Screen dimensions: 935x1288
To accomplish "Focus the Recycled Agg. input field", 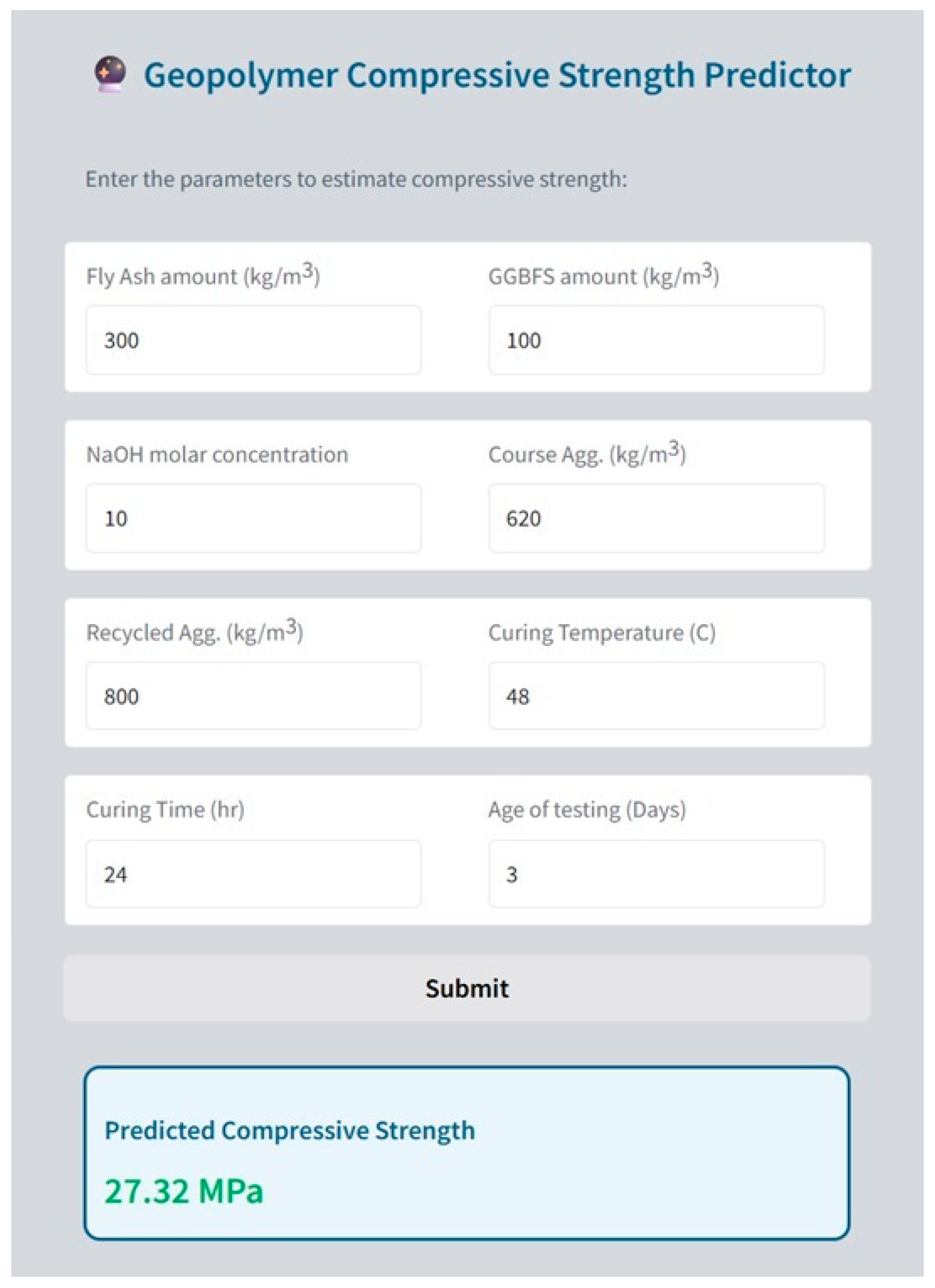I will [x=254, y=696].
